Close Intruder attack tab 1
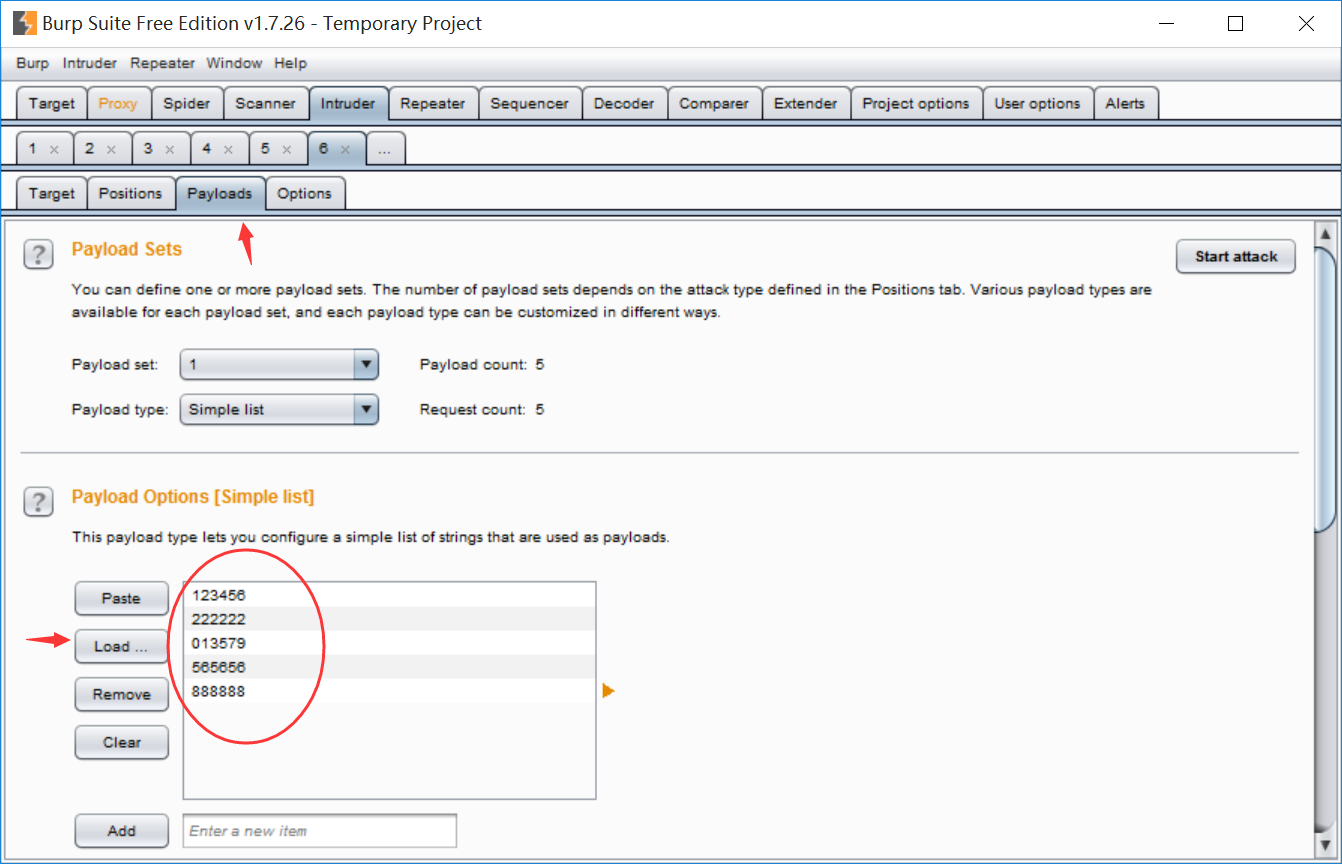 click(54, 149)
